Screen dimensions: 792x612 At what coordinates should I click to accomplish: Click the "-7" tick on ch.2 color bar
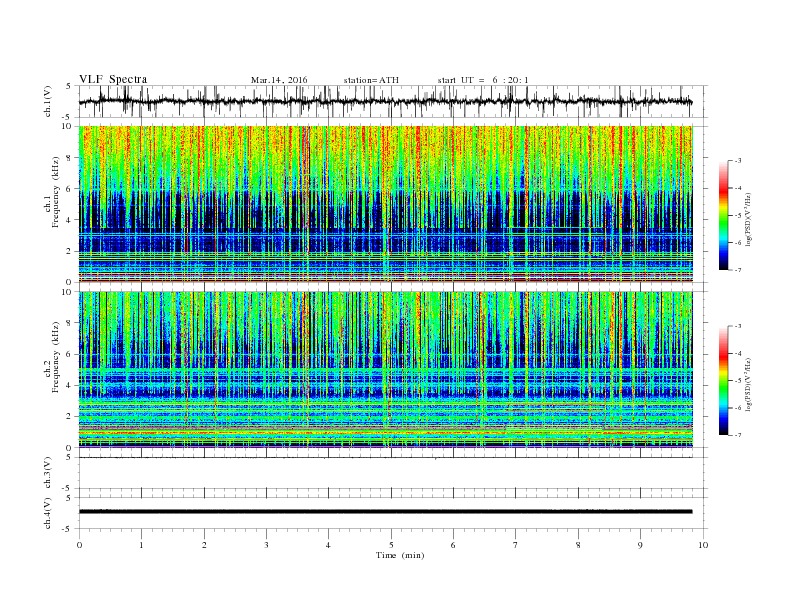pos(738,435)
